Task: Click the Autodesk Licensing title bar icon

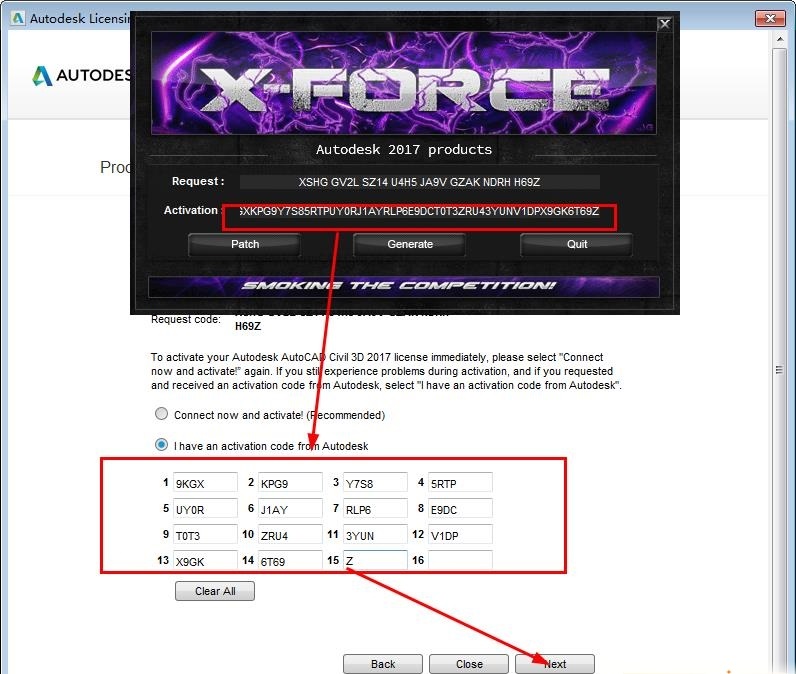Action: coord(18,18)
